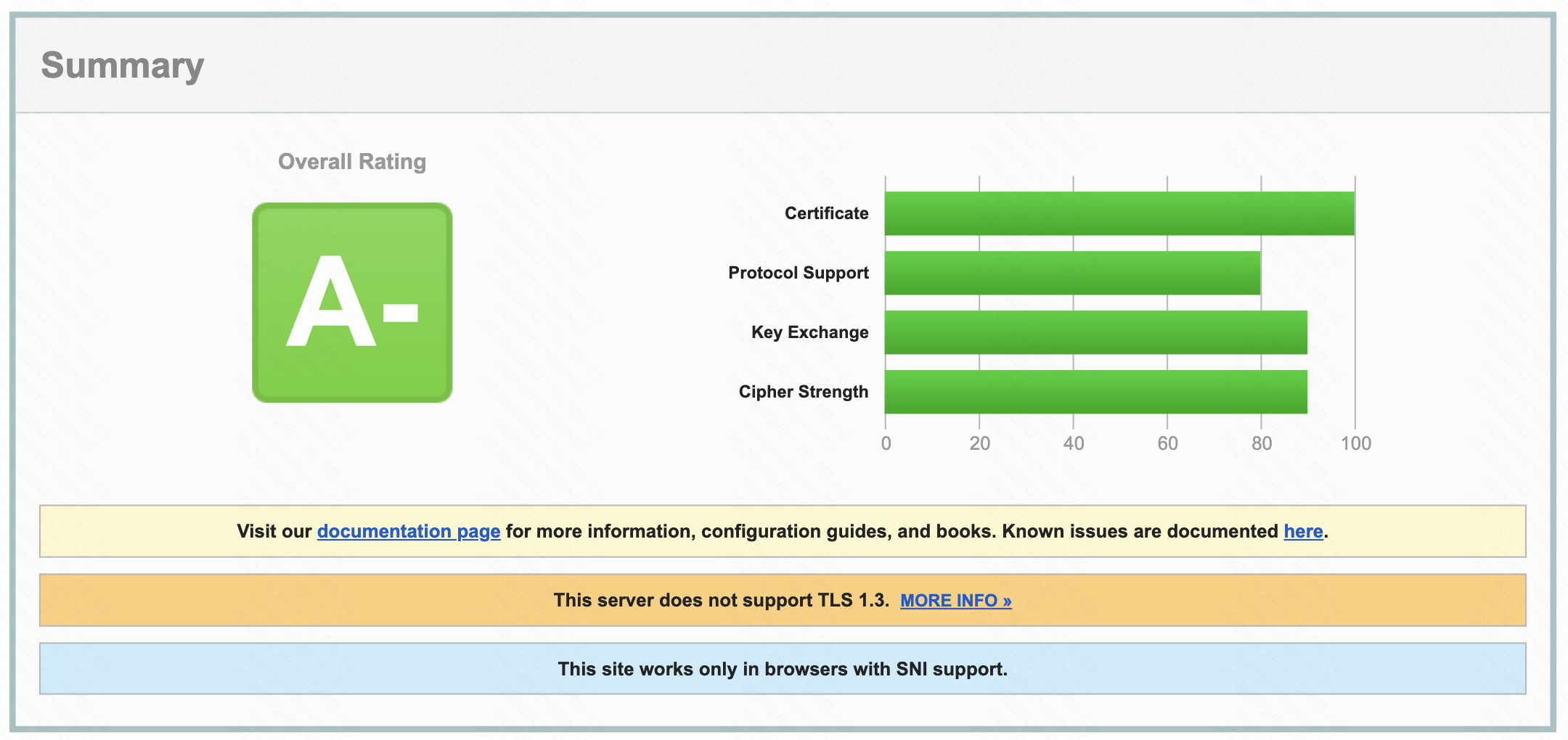Click the A- overall rating badge
The image size is (1568, 740).
click(x=352, y=303)
